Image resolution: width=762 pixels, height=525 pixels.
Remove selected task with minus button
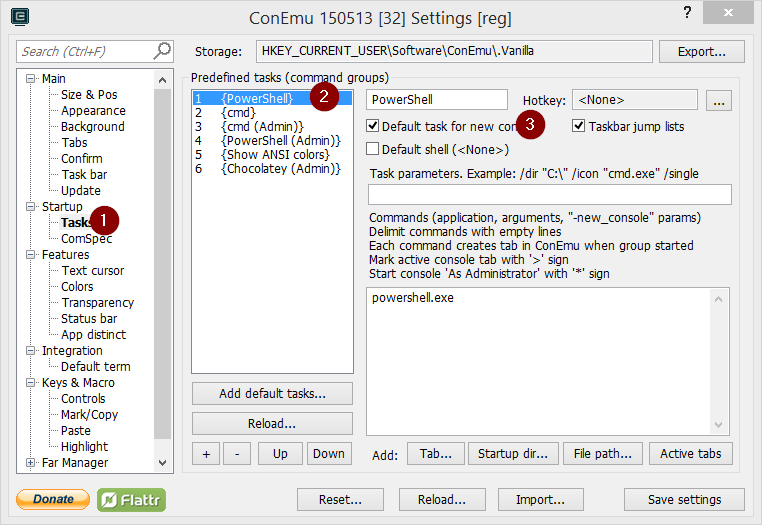coord(237,454)
